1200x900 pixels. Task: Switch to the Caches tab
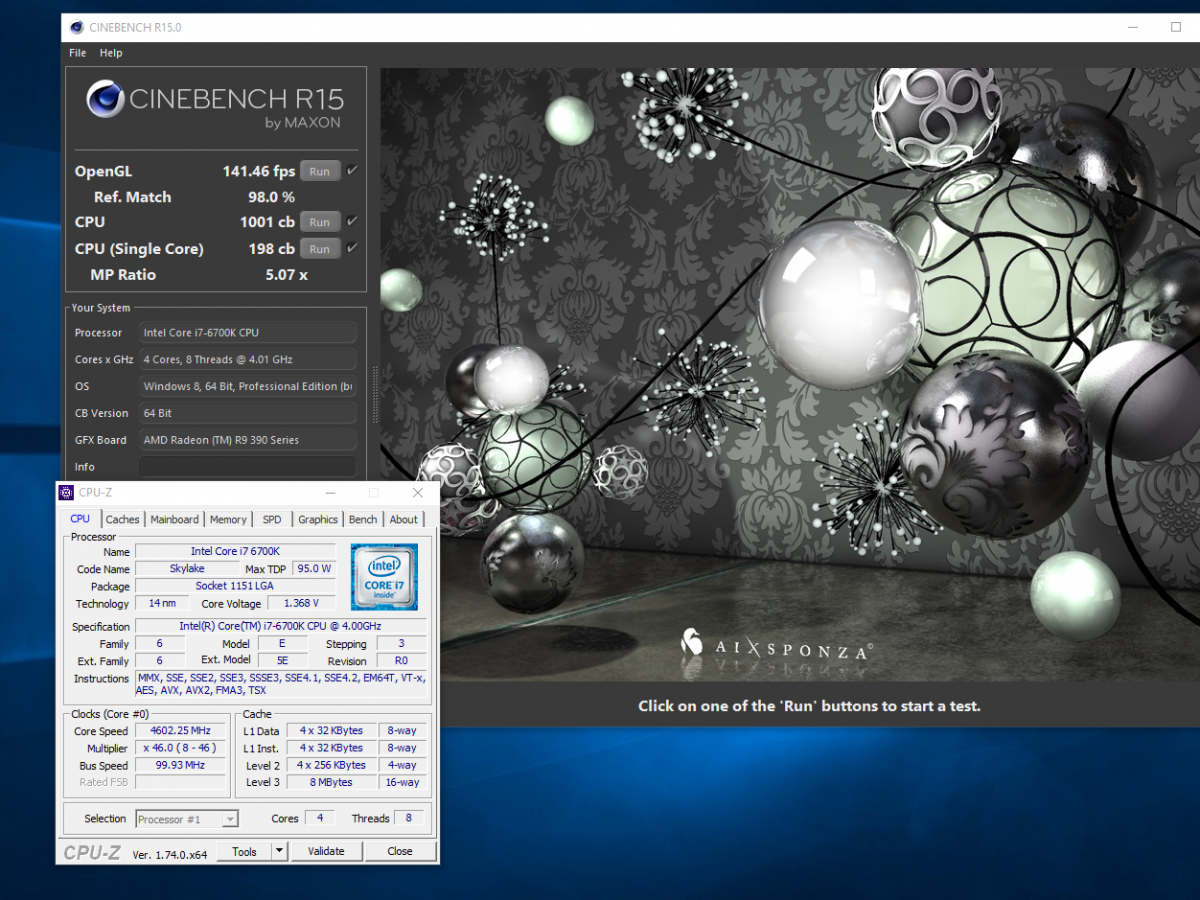122,519
